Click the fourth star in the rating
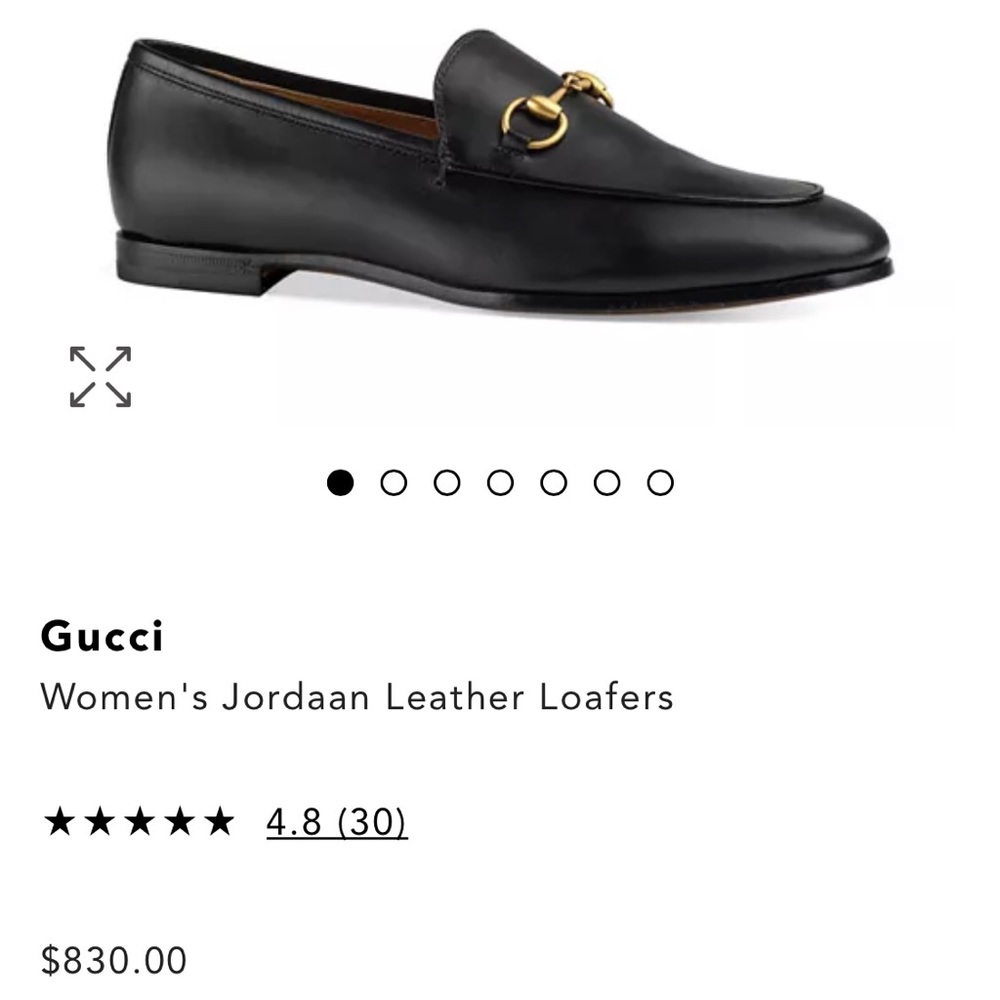 pyautogui.click(x=182, y=822)
